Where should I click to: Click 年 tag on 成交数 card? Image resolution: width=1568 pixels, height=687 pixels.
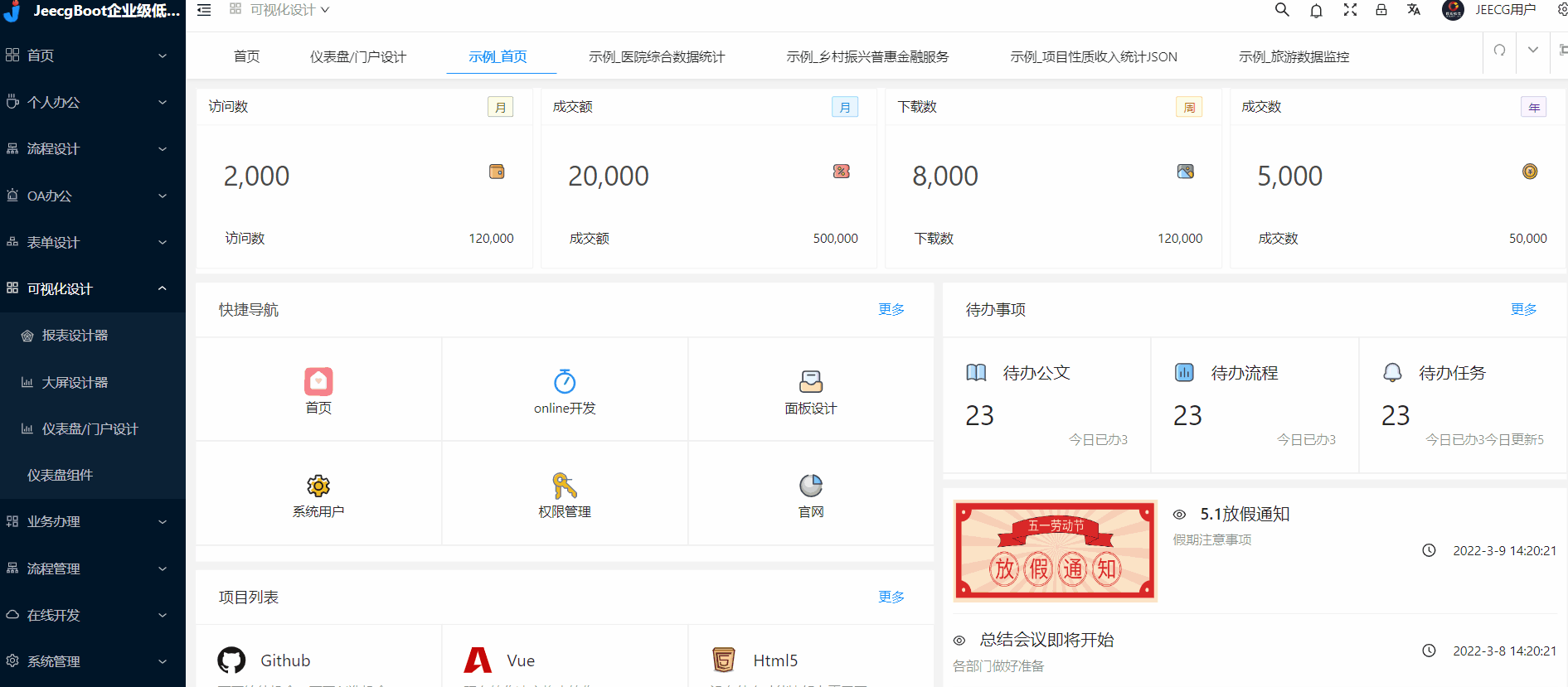click(x=1534, y=107)
